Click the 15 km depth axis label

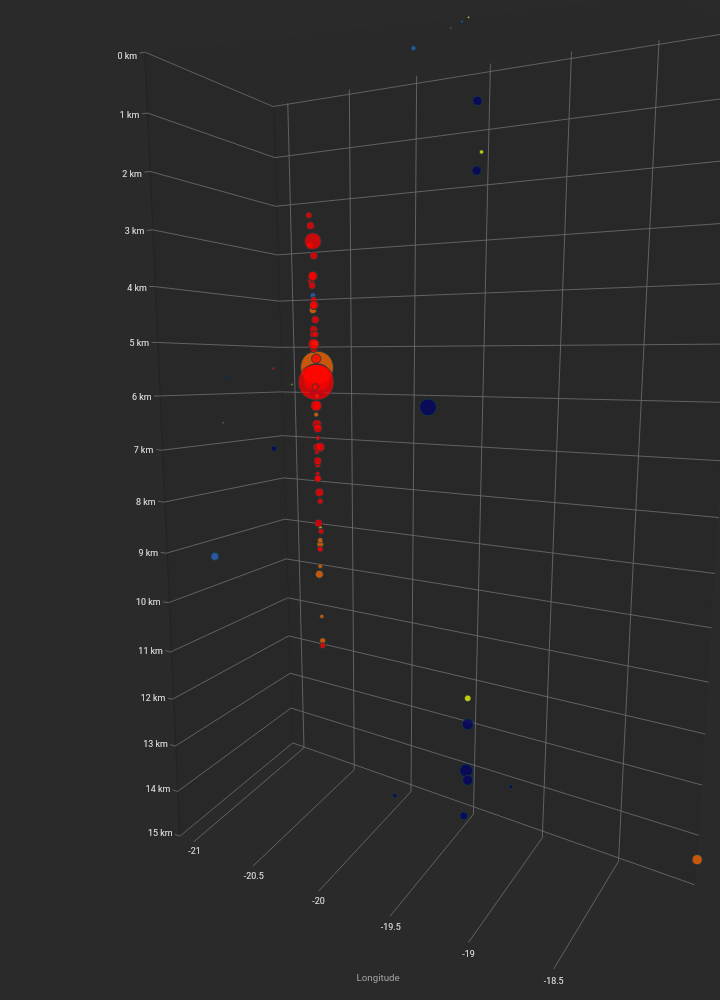click(x=160, y=833)
